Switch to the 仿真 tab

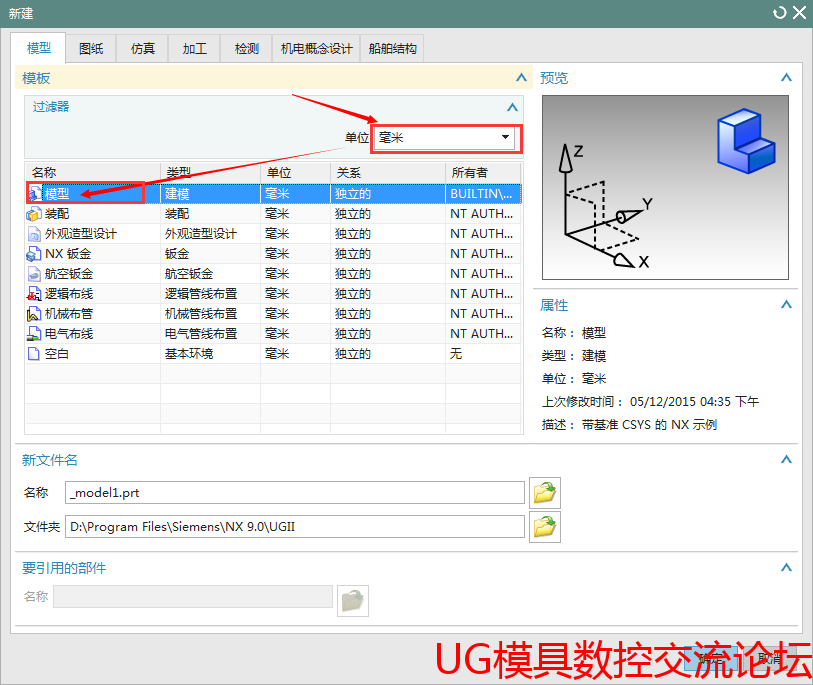pyautogui.click(x=143, y=49)
